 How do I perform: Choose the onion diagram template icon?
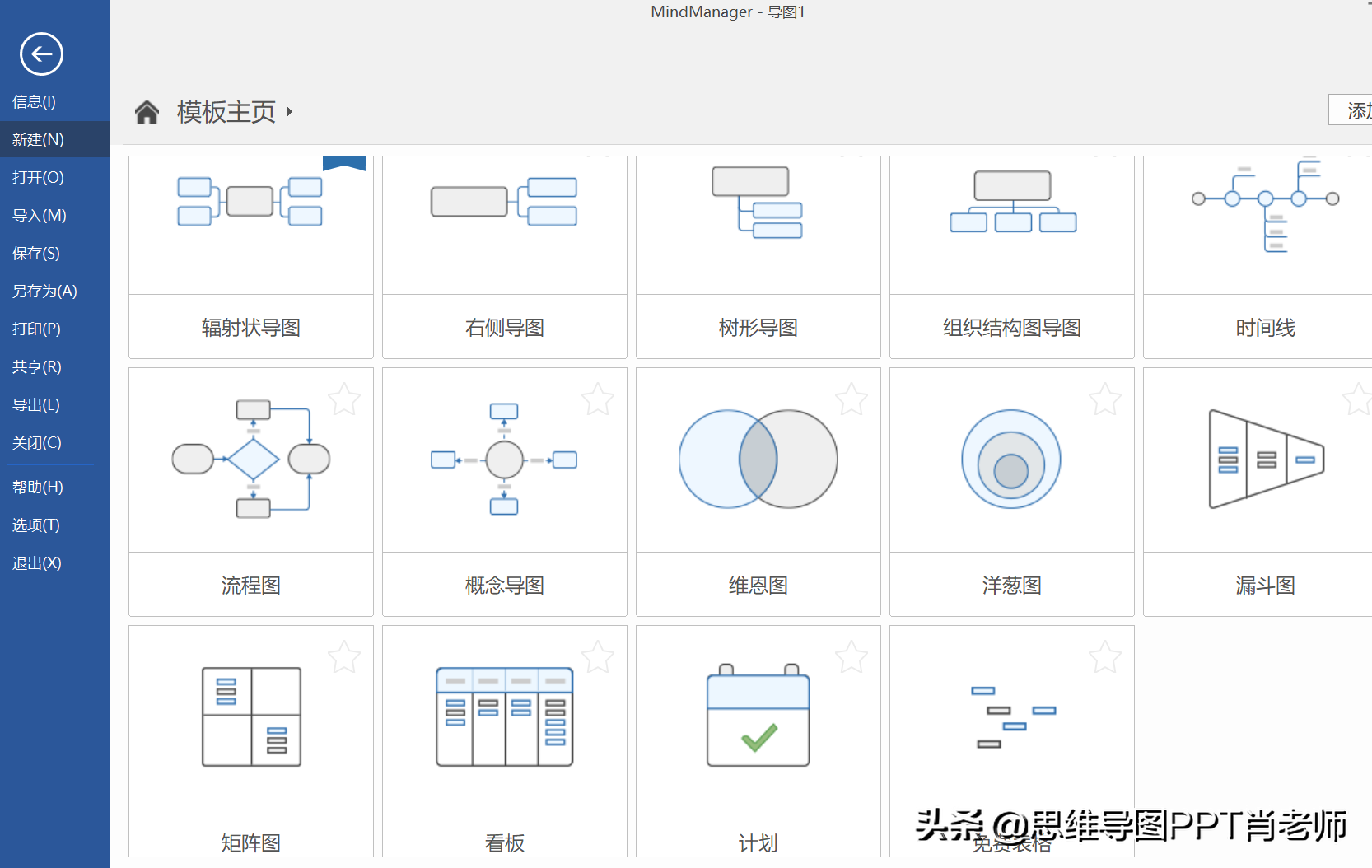(1011, 459)
